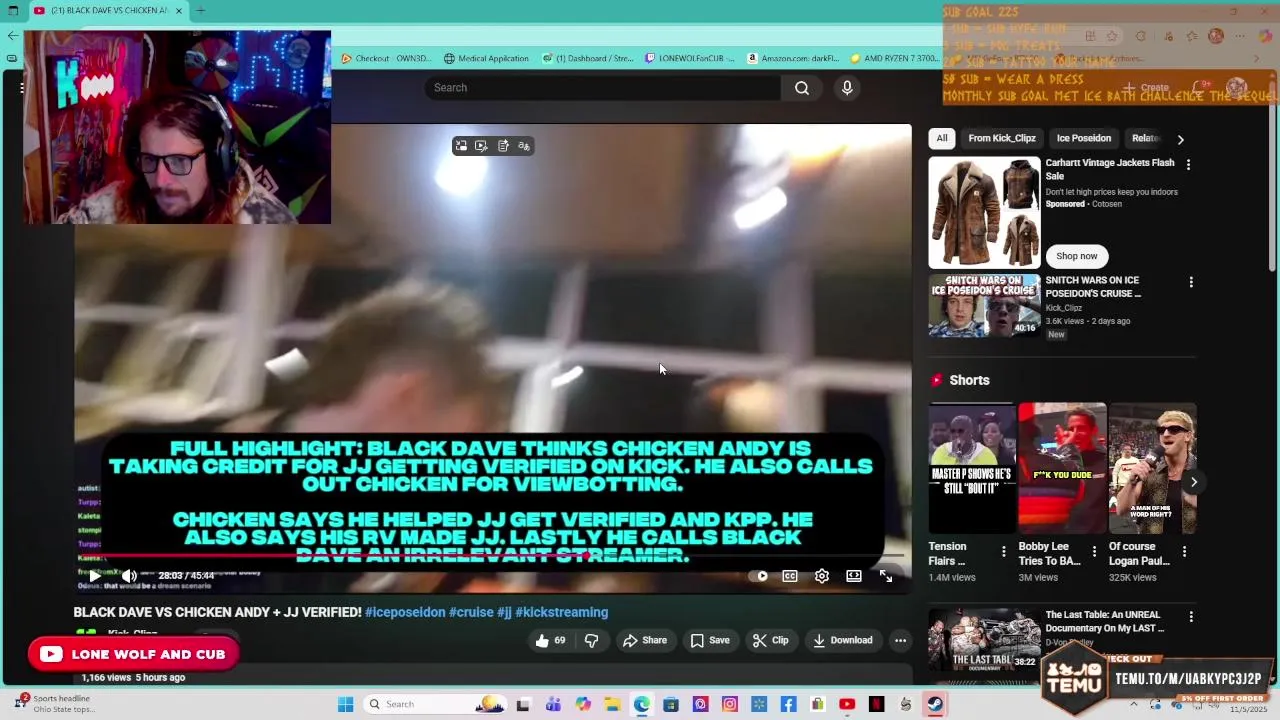Toggle the autoplay switch in the player
Viewport: 1280px width, 720px height.
[760, 576]
